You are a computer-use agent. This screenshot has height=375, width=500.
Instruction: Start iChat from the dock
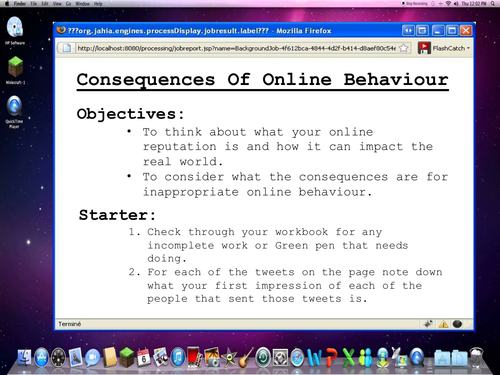(x=93, y=358)
